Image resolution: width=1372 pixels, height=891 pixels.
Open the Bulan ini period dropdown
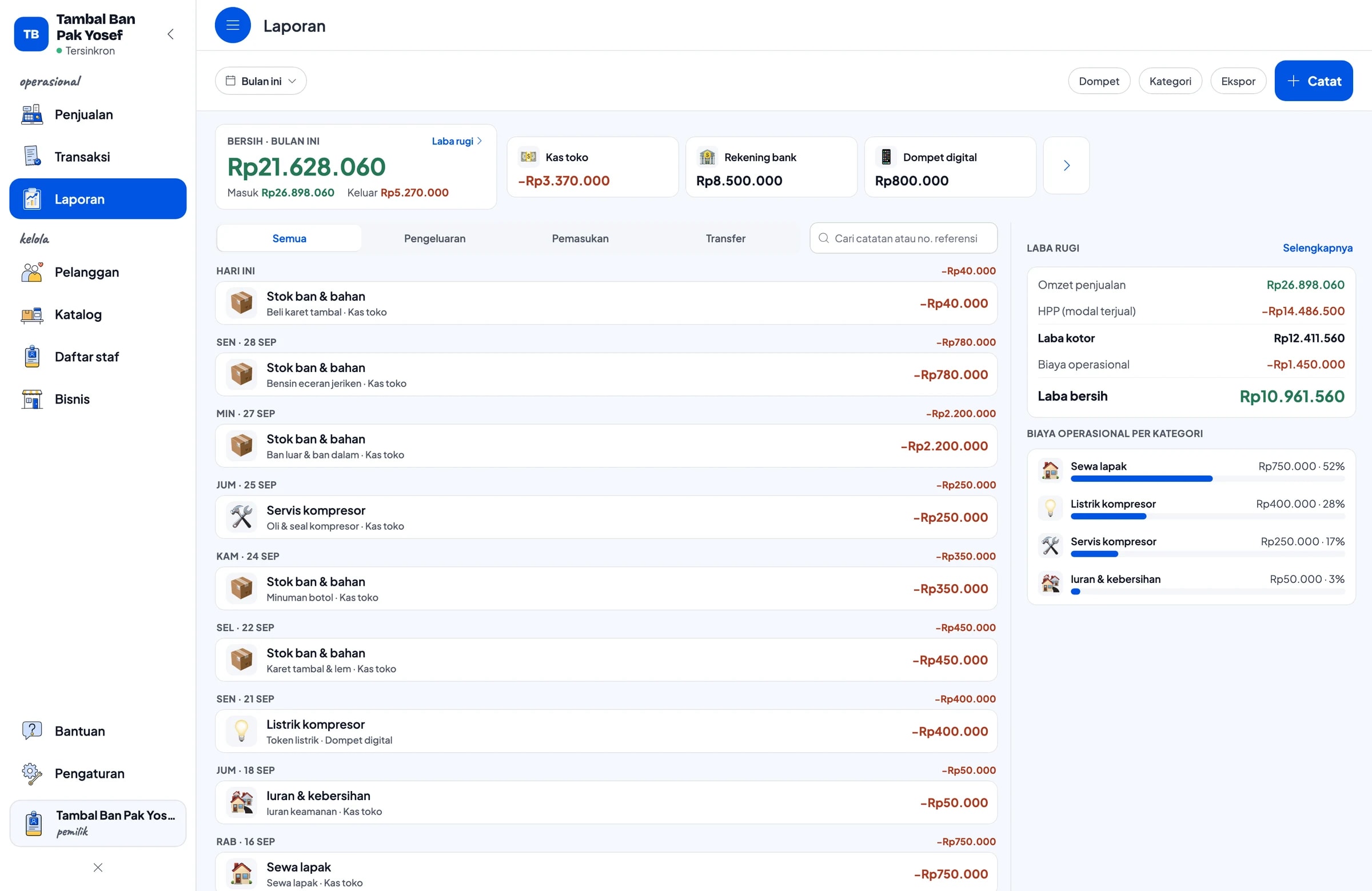pyautogui.click(x=261, y=81)
